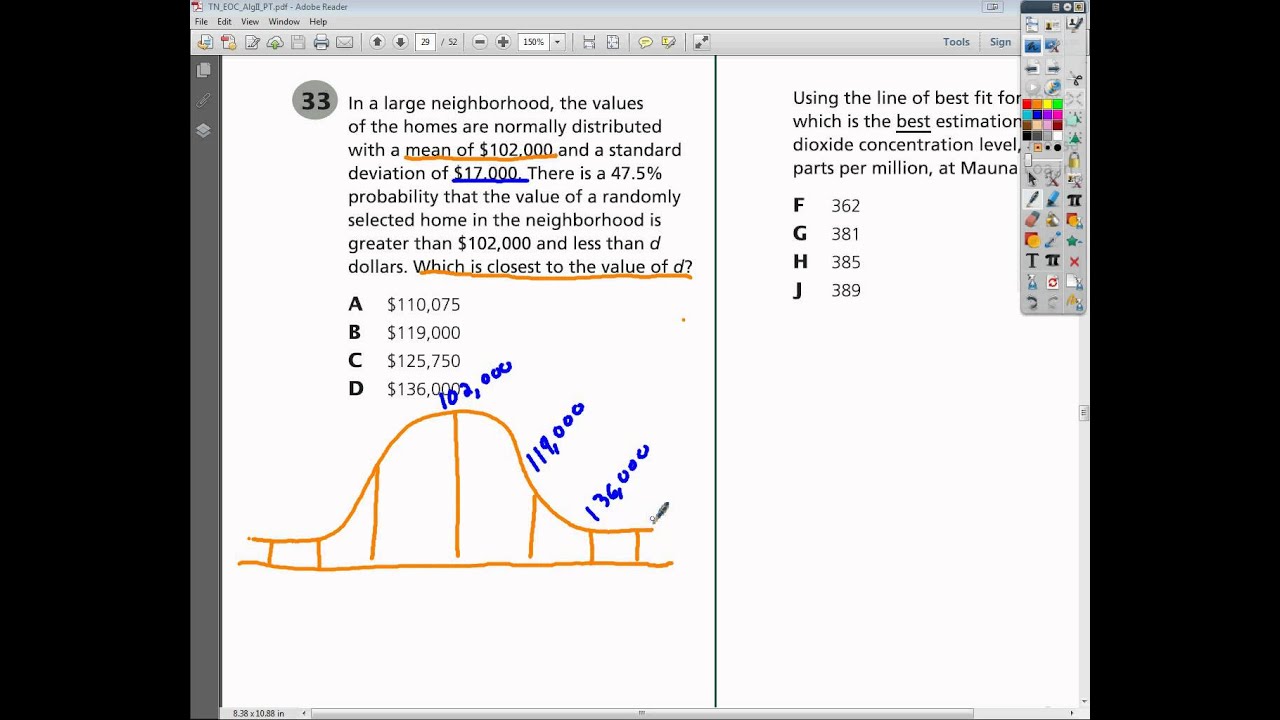The width and height of the screenshot is (1280, 720).
Task: Click answer choice B $119,000
Action: tap(404, 332)
